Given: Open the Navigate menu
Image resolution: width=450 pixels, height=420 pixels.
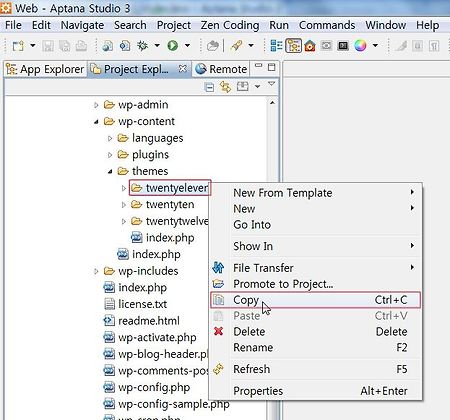Looking at the screenshot, I should [82, 25].
